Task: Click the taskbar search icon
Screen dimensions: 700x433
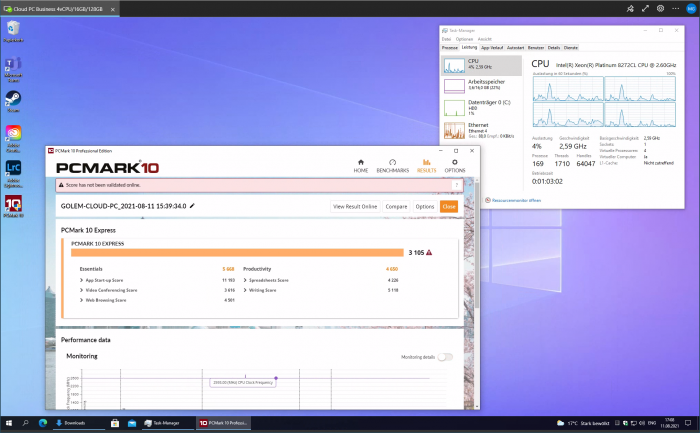Action: tap(25, 423)
